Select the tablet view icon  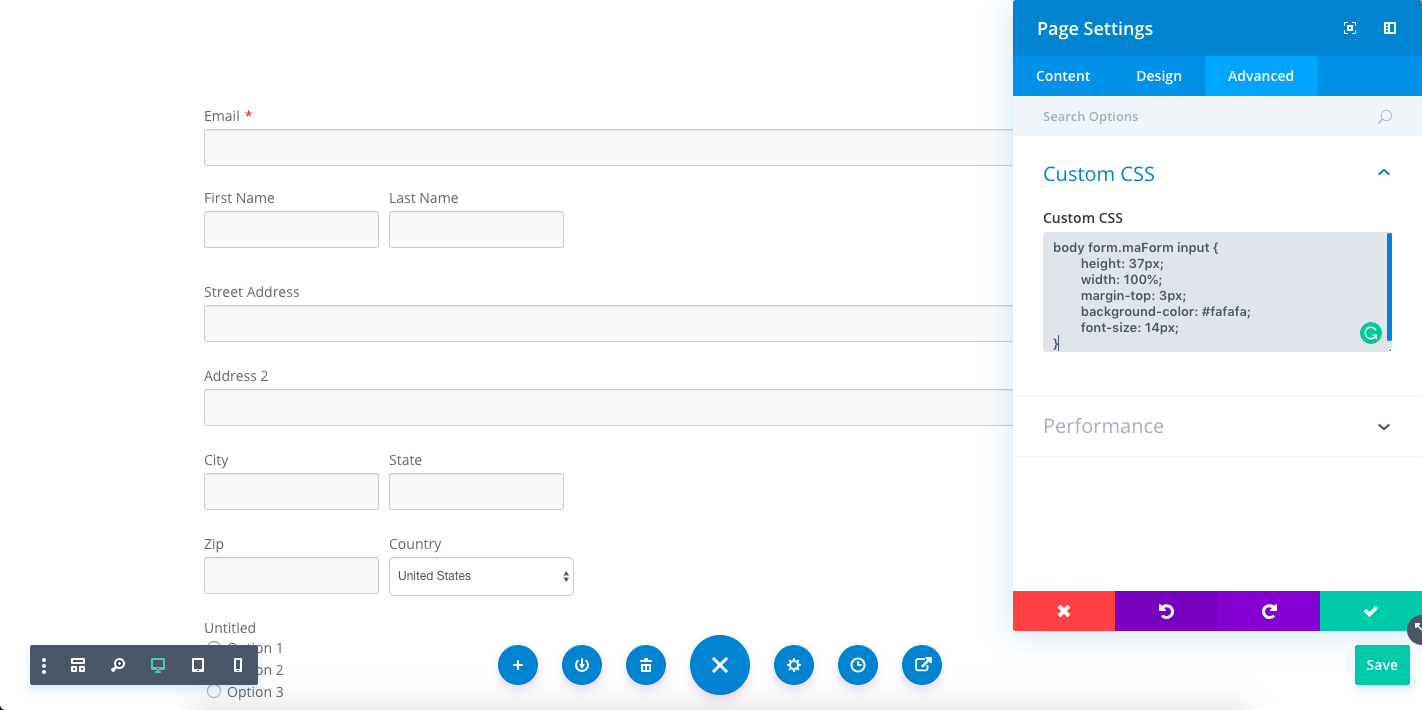click(198, 665)
